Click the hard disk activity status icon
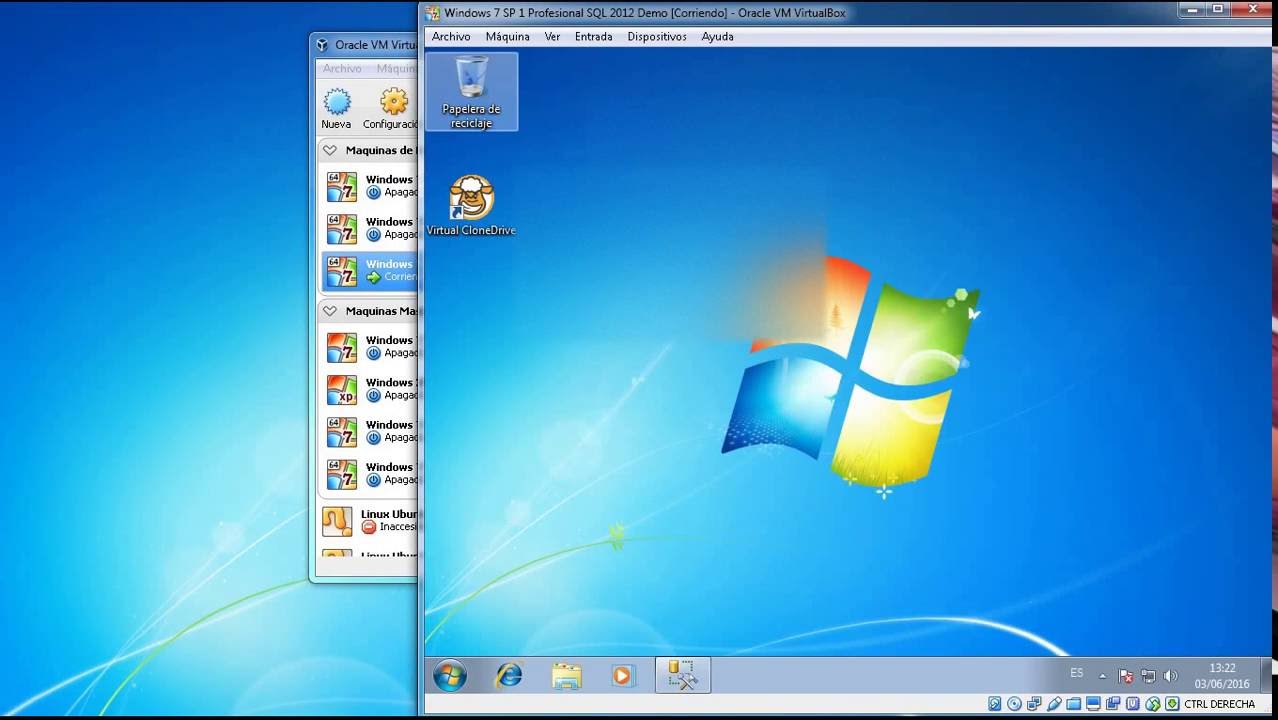The image size is (1278, 720). 995,704
